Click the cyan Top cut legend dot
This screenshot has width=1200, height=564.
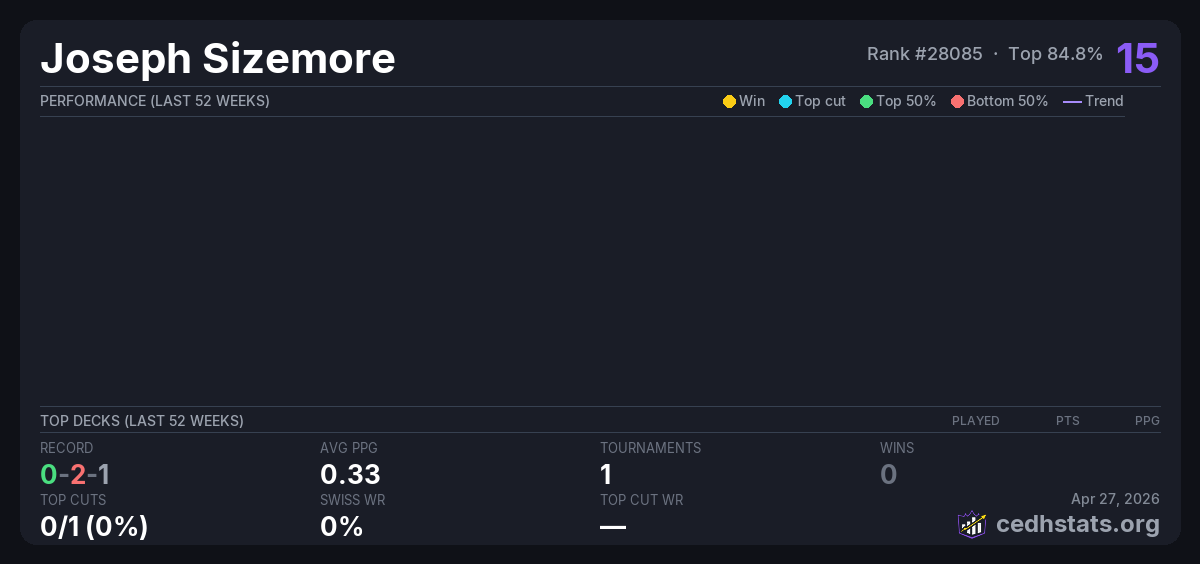tap(785, 101)
